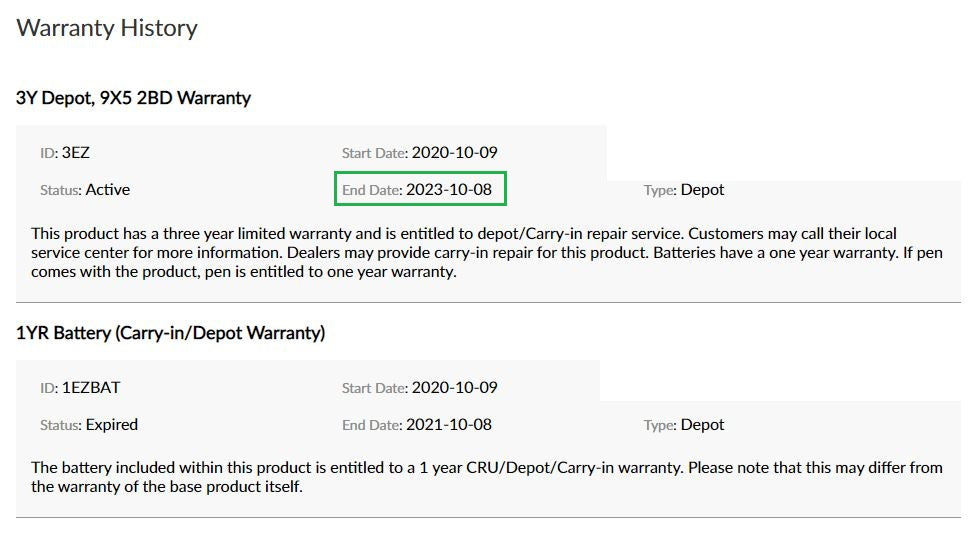Click the warranty ID value "3EZ"

coord(76,153)
